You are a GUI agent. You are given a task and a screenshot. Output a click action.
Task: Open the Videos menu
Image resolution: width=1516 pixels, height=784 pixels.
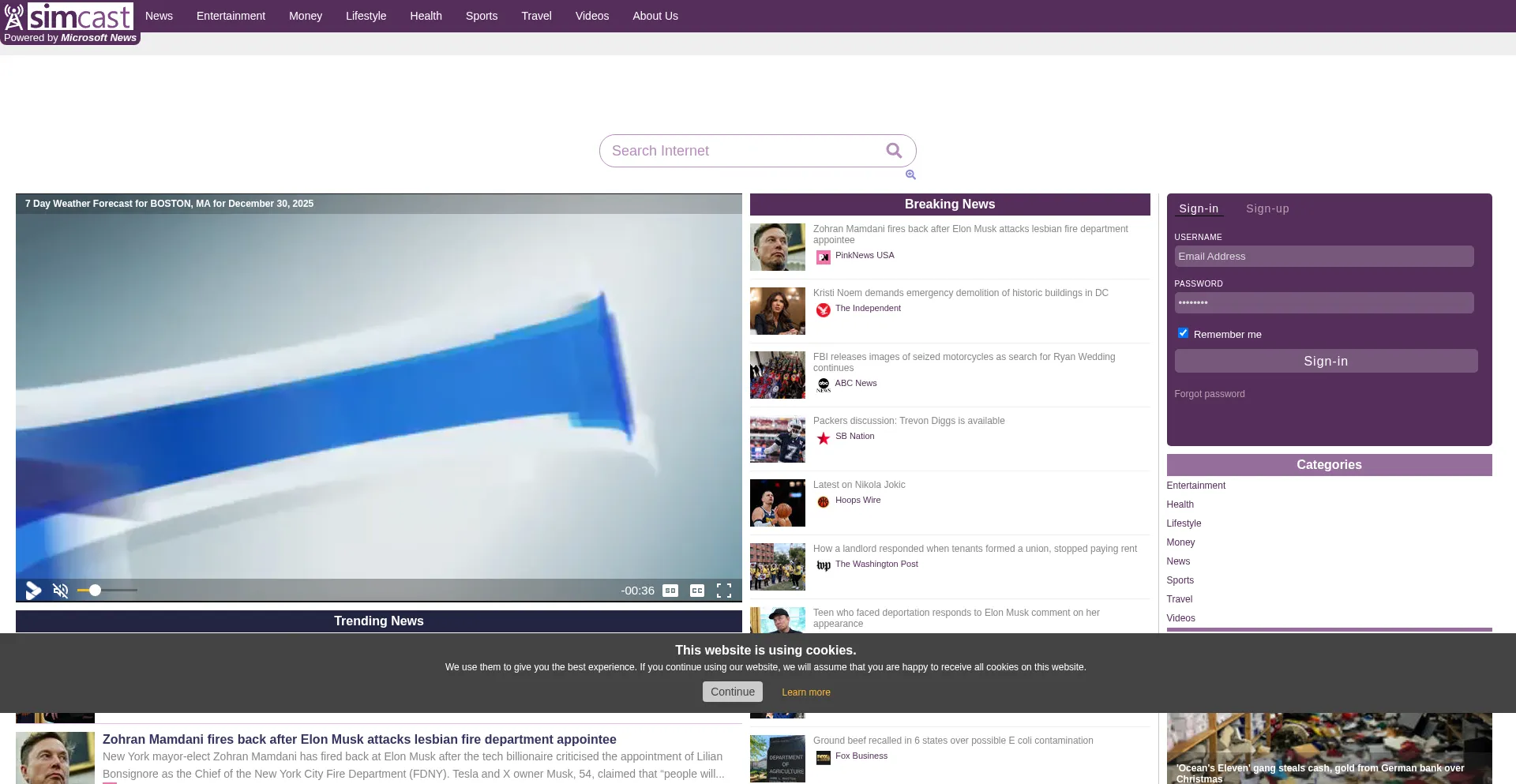[x=592, y=16]
